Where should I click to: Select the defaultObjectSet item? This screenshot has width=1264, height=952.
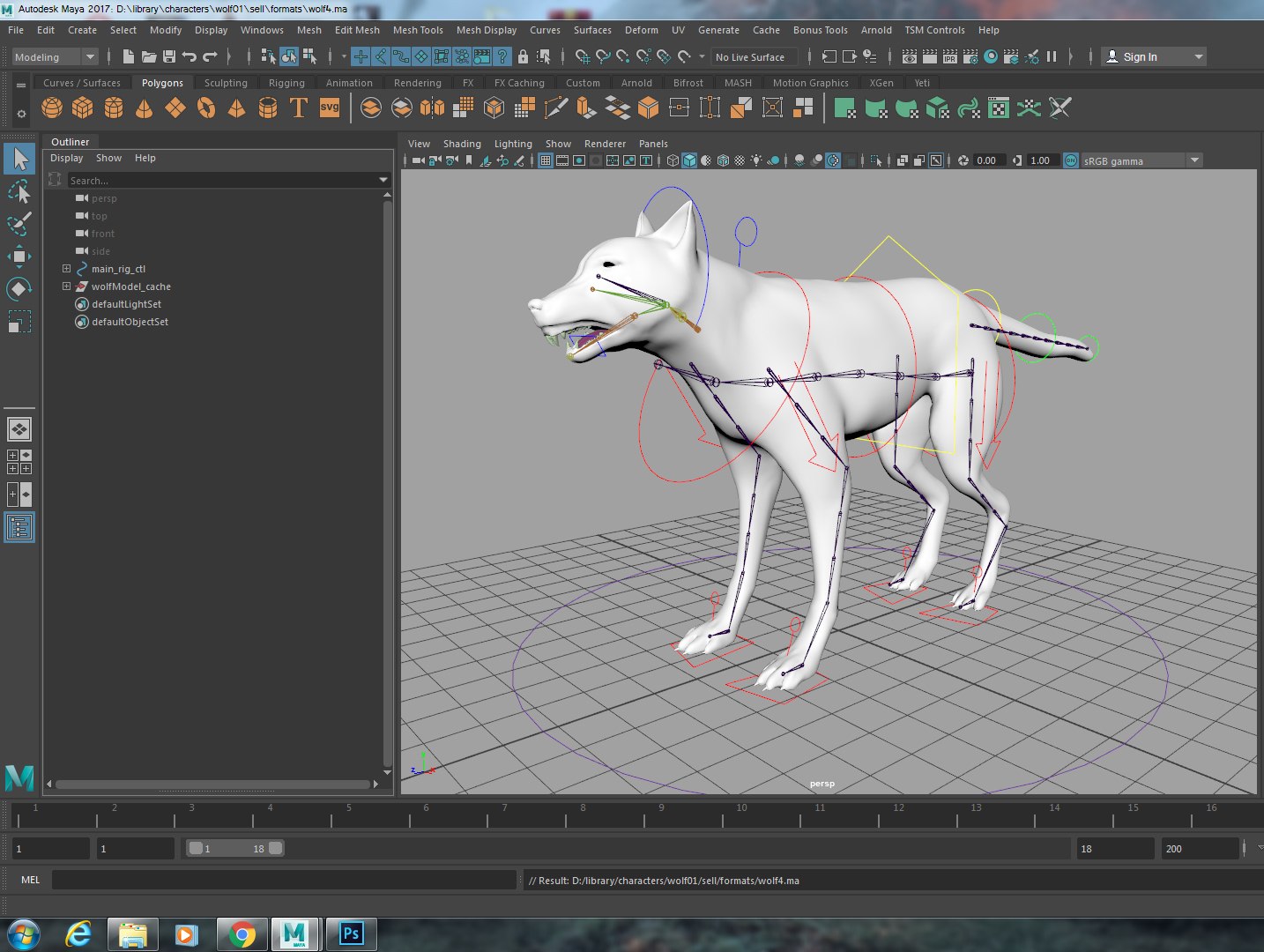click(x=130, y=322)
